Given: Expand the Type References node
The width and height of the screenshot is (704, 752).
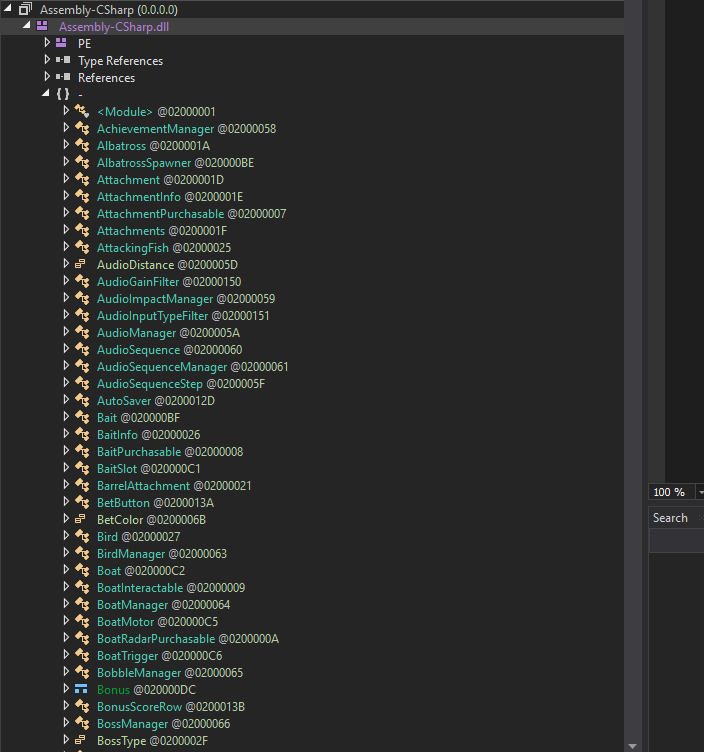Looking at the screenshot, I should (x=47, y=59).
